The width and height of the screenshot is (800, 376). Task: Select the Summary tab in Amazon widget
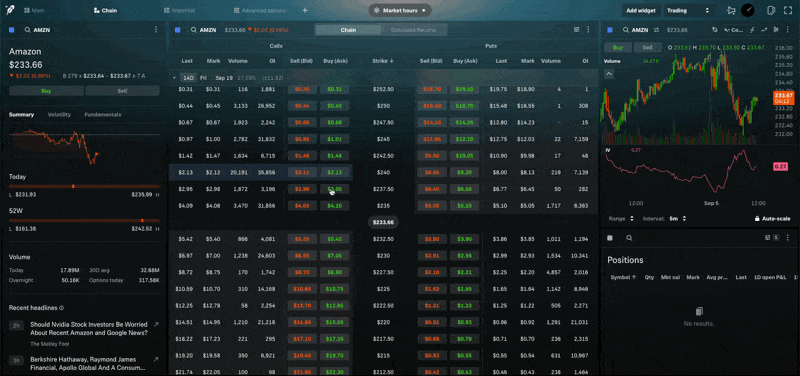click(x=21, y=115)
